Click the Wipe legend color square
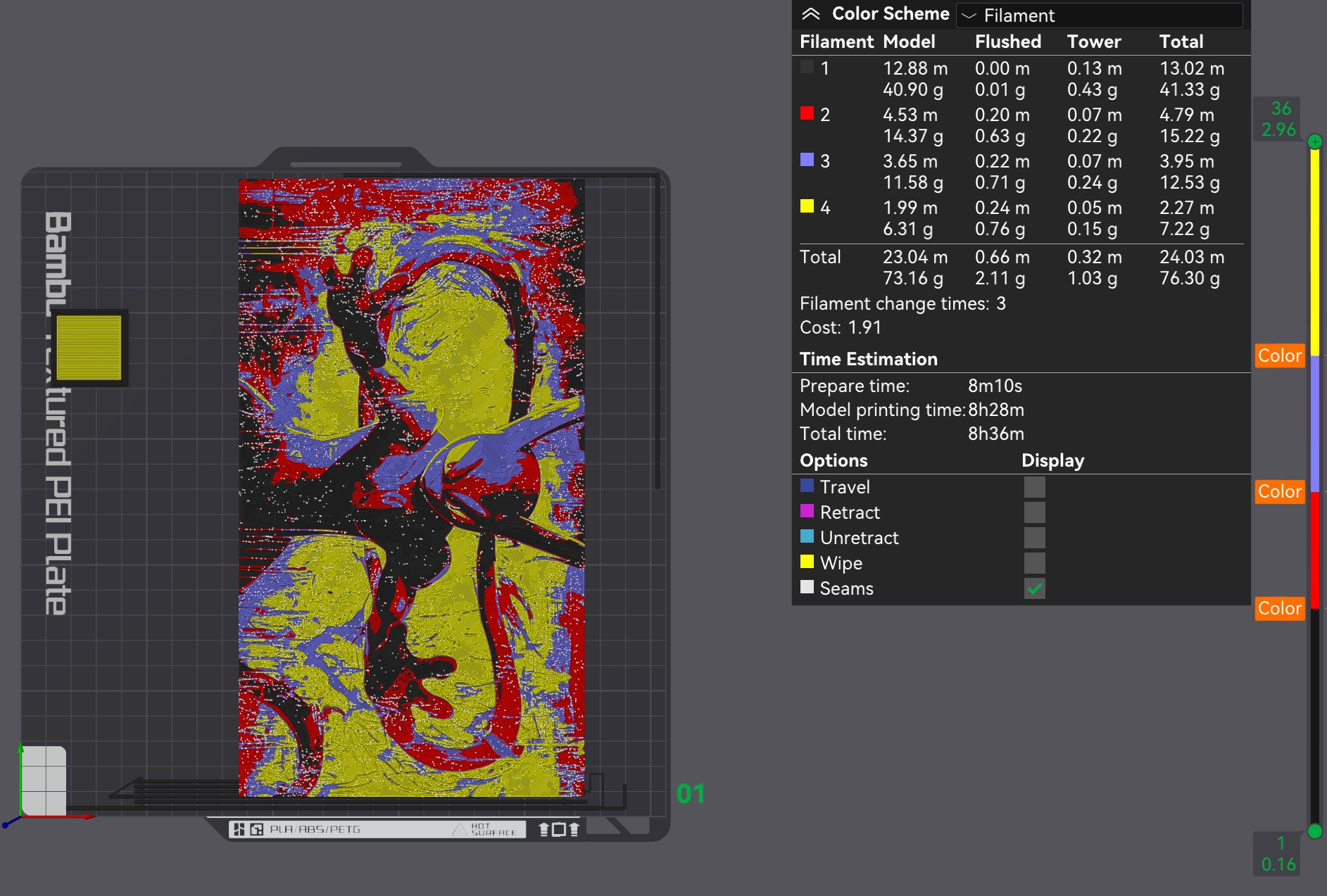1327x896 pixels. [807, 562]
